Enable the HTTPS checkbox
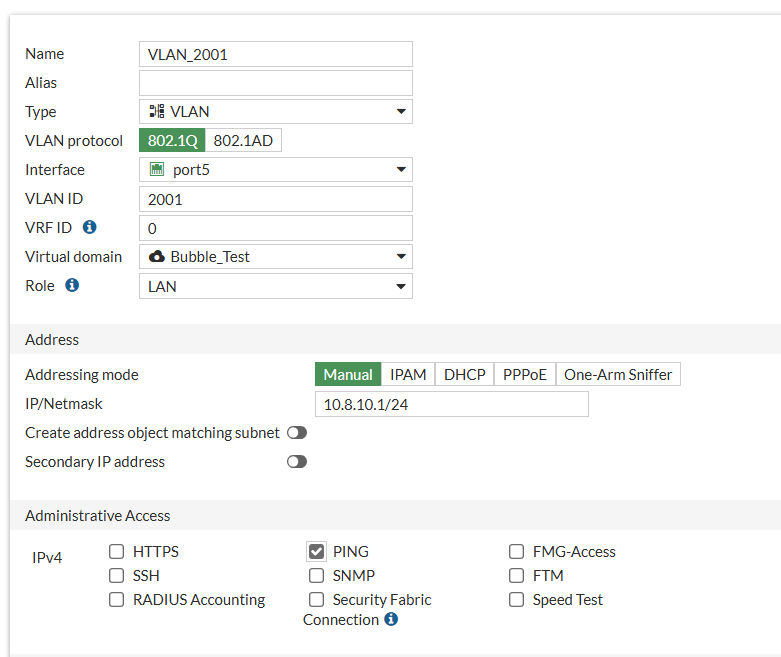The width and height of the screenshot is (781, 657). tap(117, 551)
